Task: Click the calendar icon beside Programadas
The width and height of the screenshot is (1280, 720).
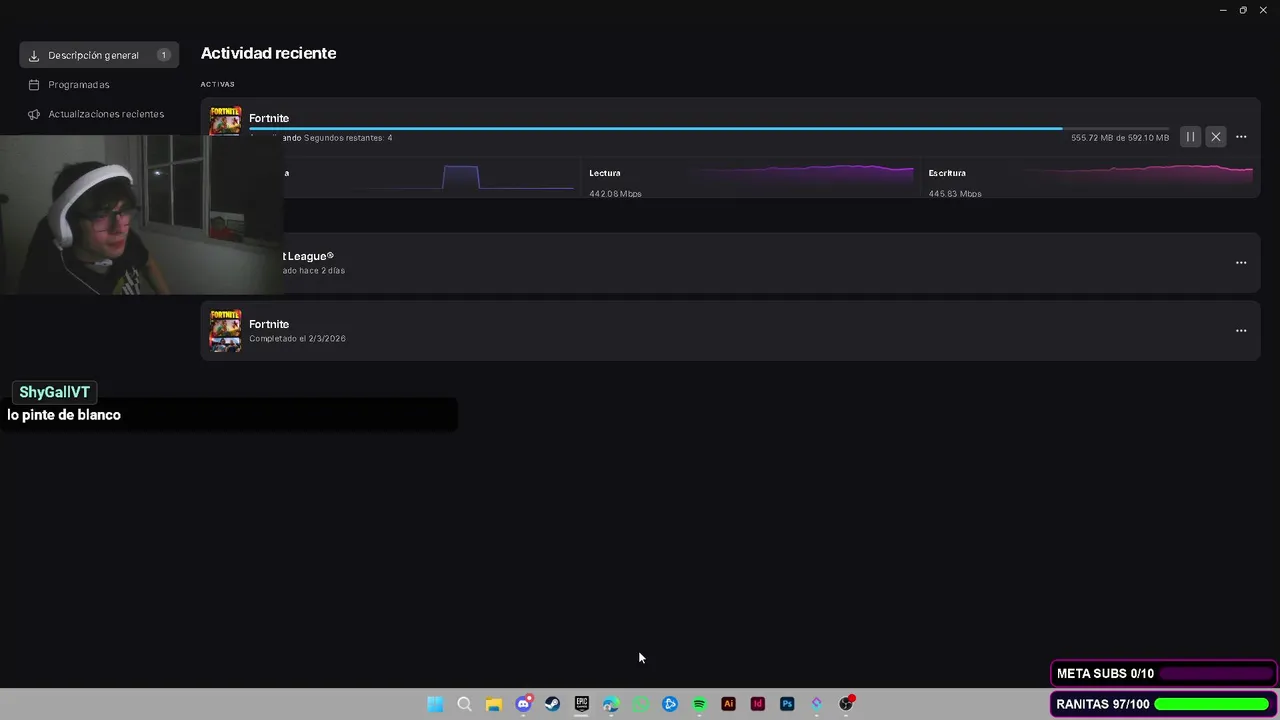Action: 34,85
